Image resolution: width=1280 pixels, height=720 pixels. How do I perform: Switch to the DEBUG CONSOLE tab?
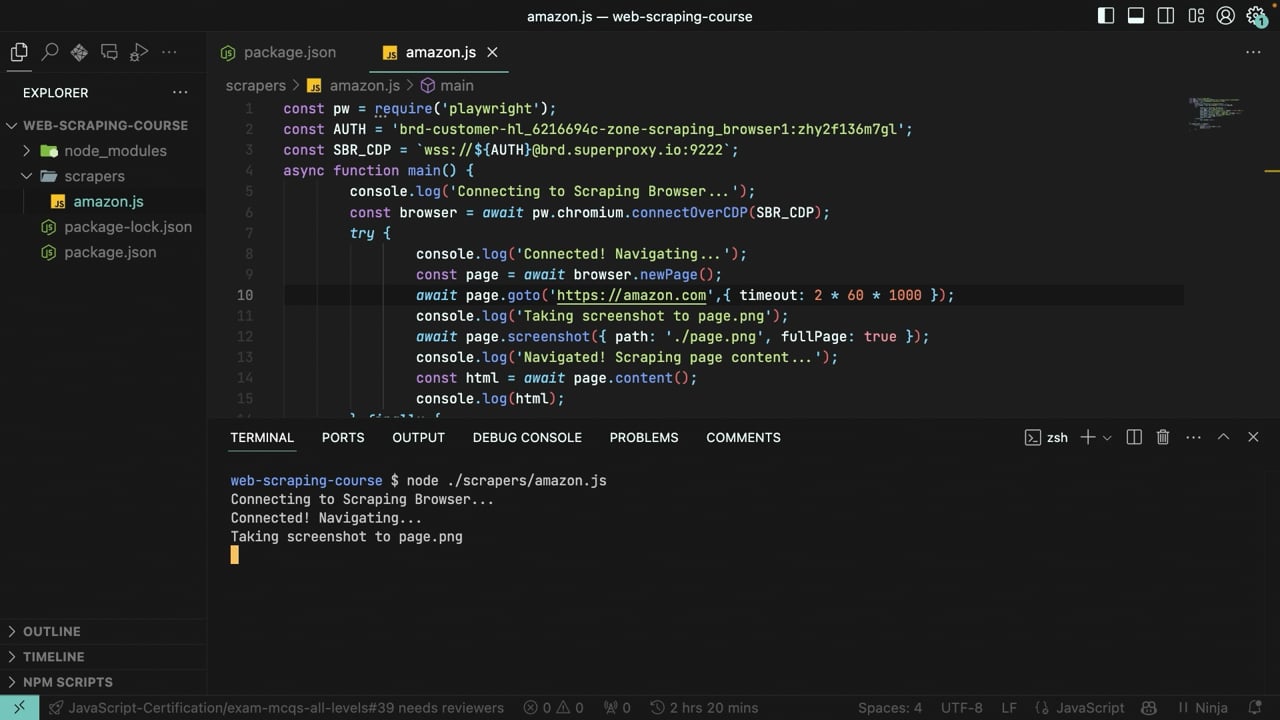(x=527, y=437)
